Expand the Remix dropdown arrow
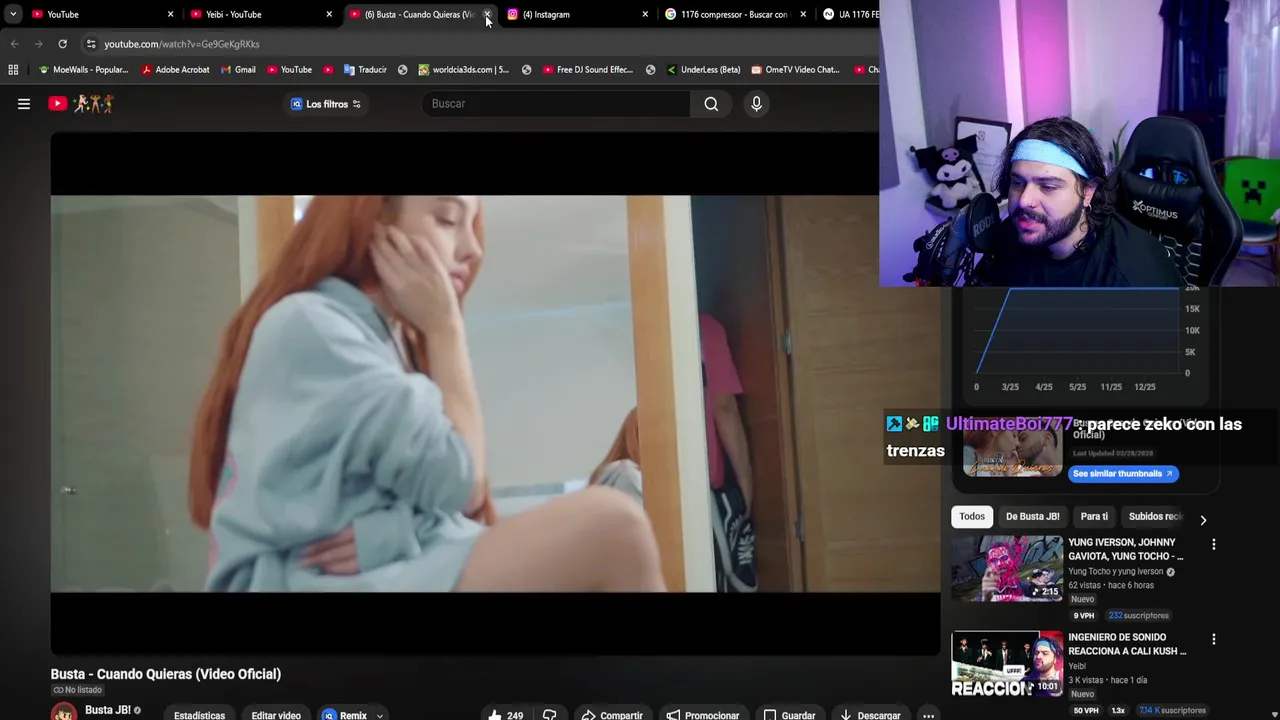 379,715
